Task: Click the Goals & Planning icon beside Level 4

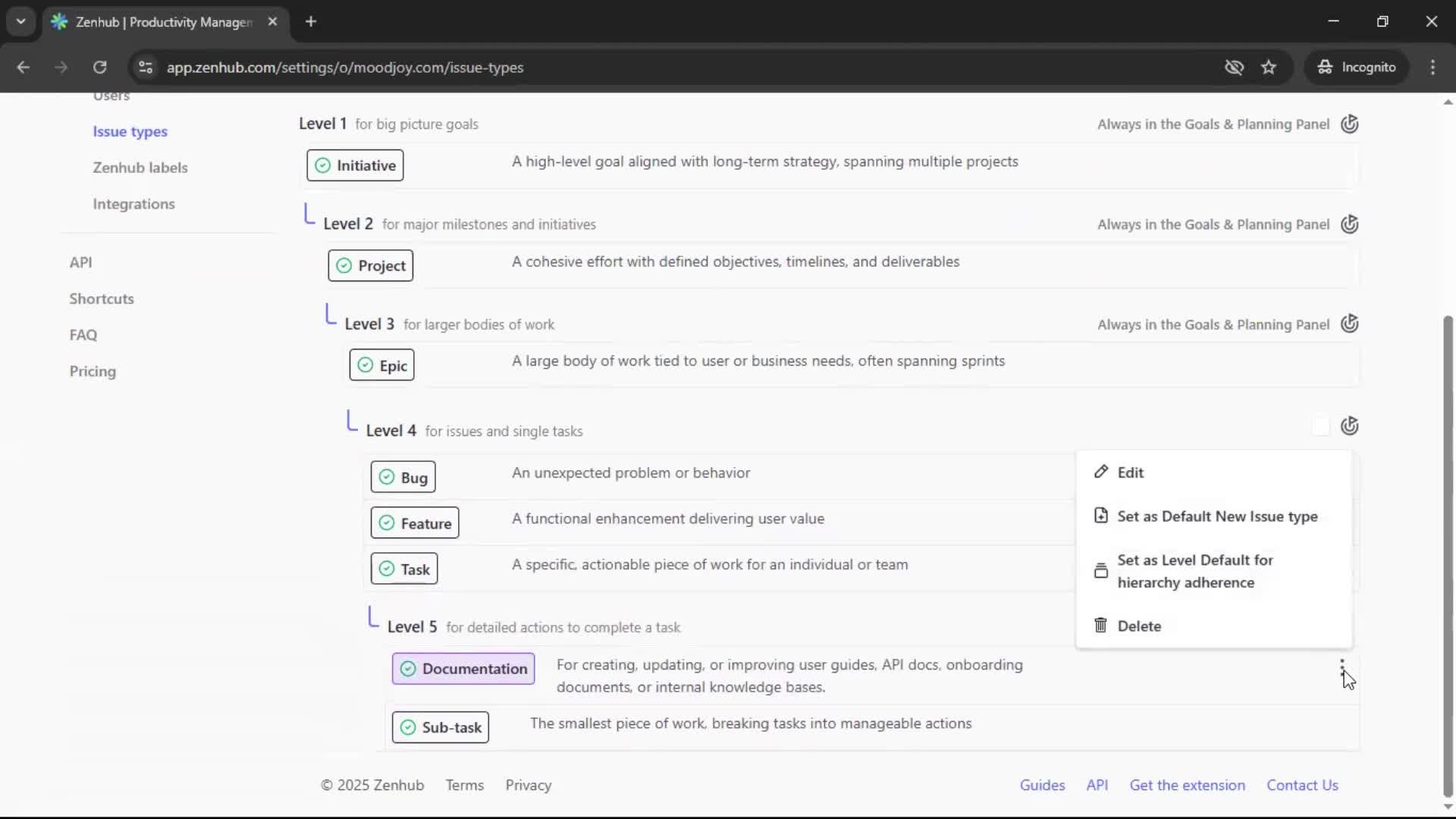Action: [x=1351, y=426]
